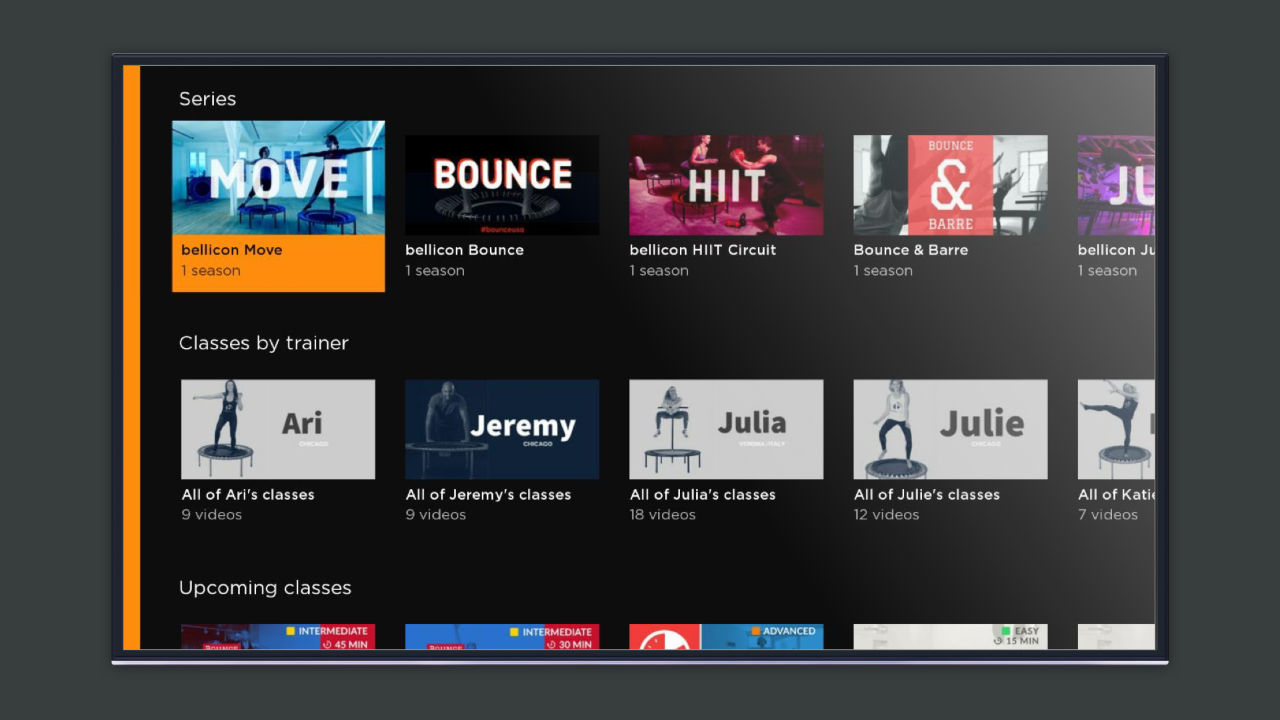This screenshot has width=1280, height=720.
Task: Open the Bounce & Barre series thumbnail
Action: [x=950, y=185]
